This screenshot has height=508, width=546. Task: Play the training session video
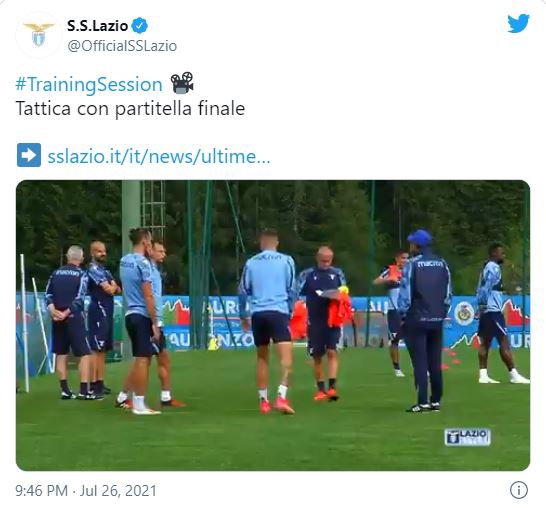pyautogui.click(x=273, y=325)
